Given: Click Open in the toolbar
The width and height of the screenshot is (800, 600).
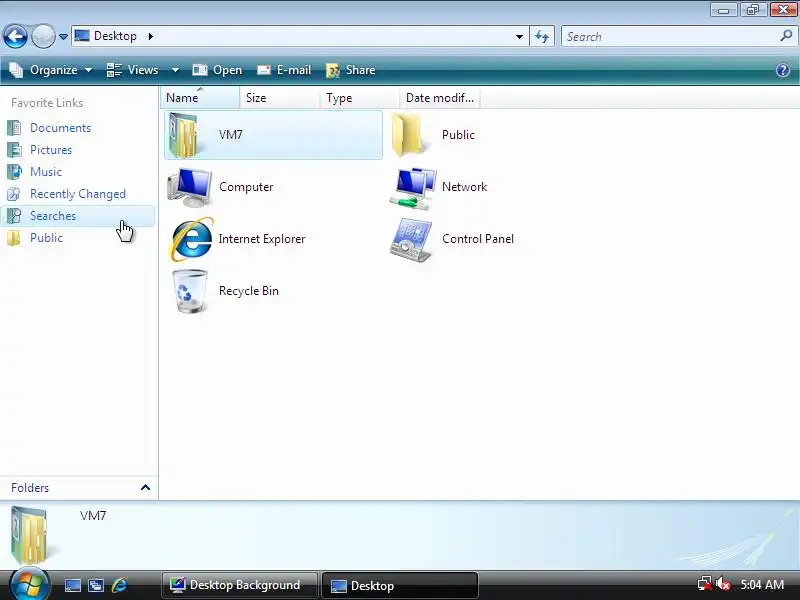Looking at the screenshot, I should pos(217,70).
